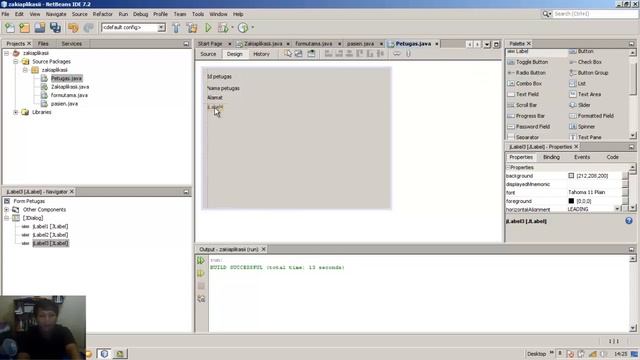
Task: Switch to pasien.java editor tab
Action: (360, 44)
